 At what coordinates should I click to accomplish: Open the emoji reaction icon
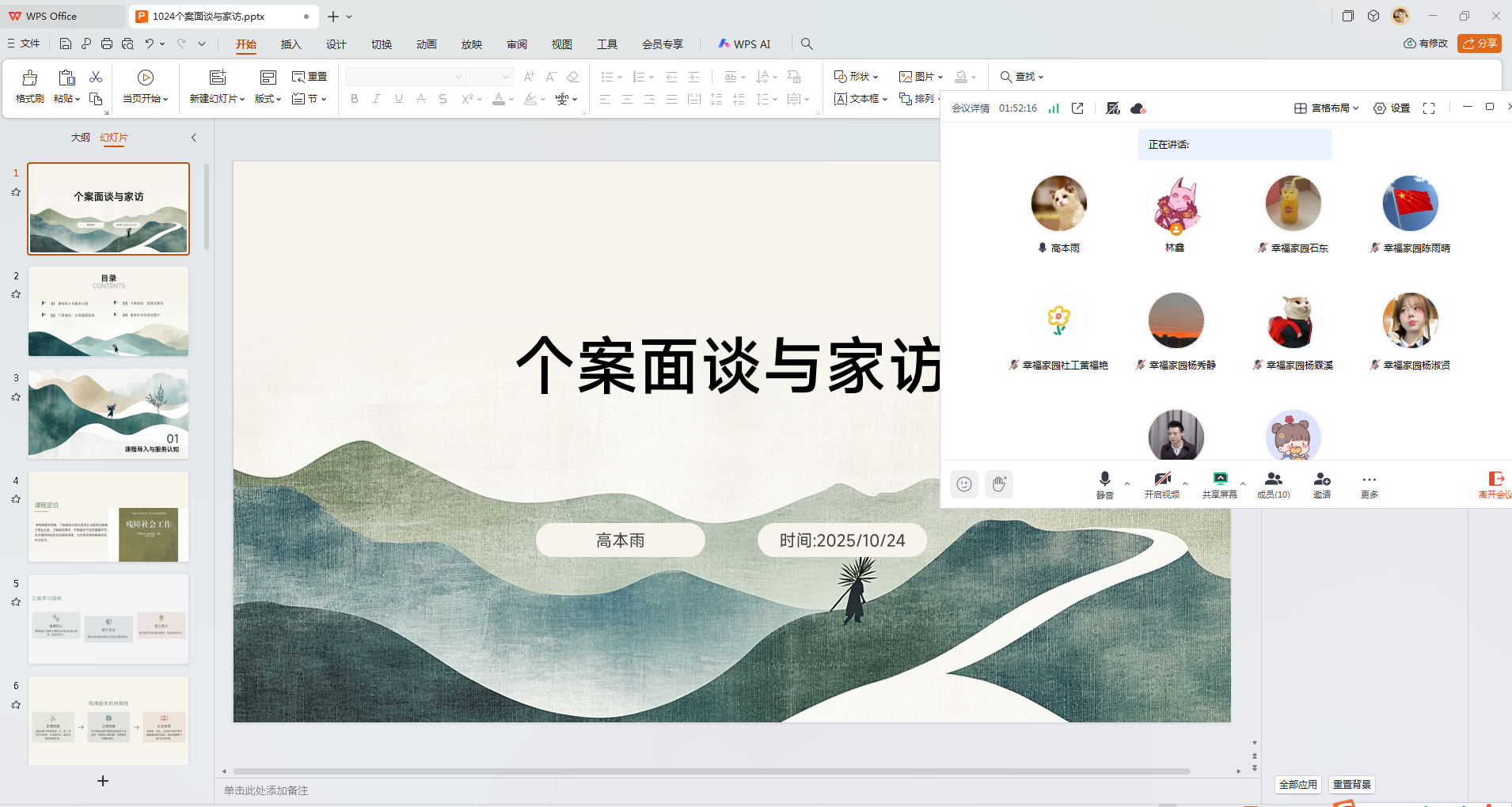point(963,484)
